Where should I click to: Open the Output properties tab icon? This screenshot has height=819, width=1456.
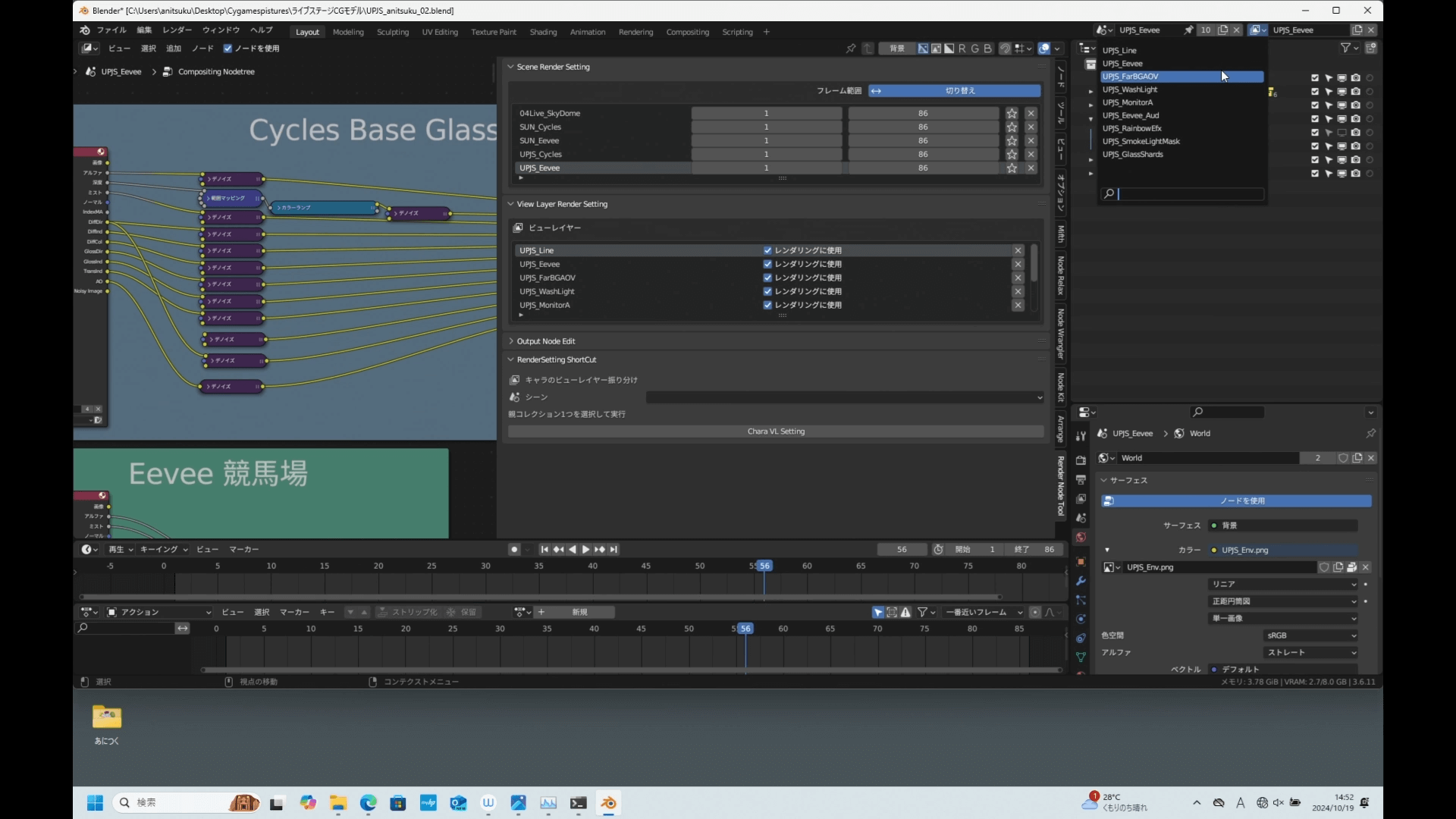coord(1081,479)
